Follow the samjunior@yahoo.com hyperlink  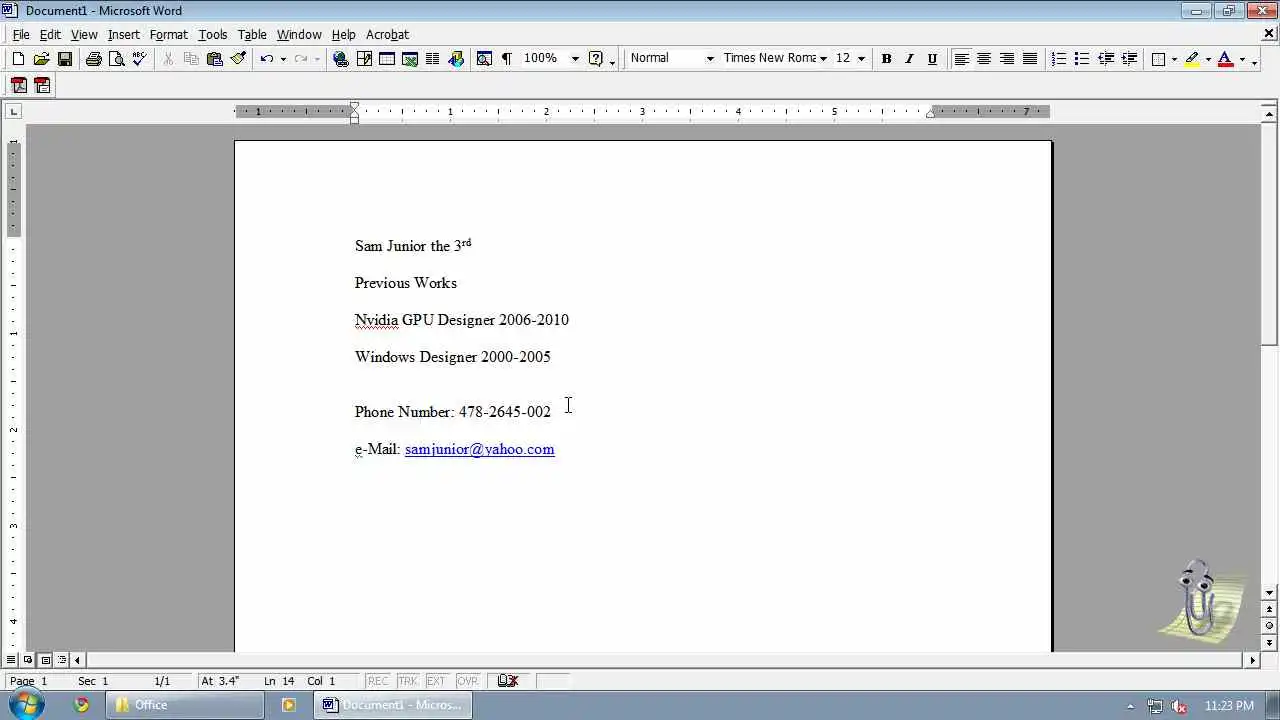[479, 449]
